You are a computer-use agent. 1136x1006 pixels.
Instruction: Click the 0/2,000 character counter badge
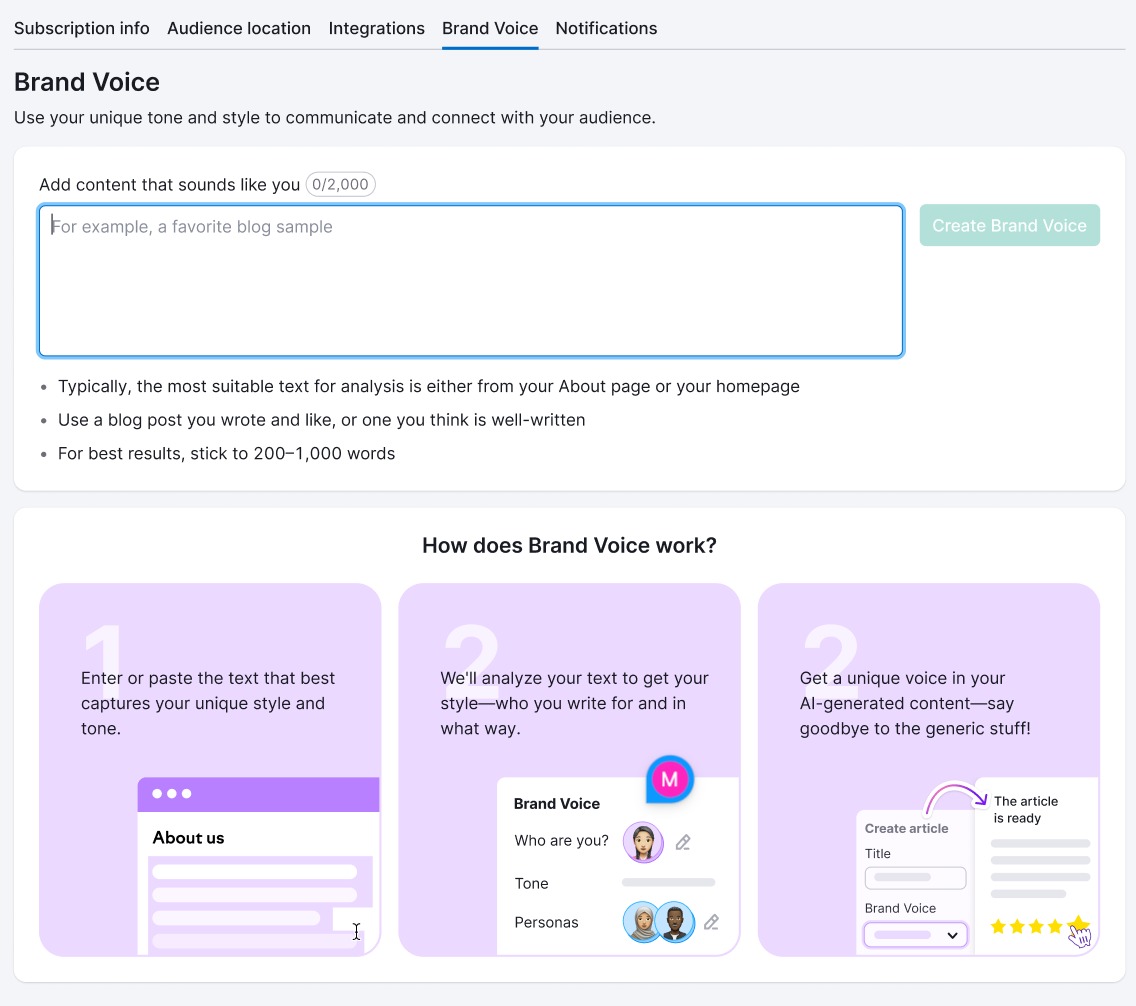pos(340,184)
